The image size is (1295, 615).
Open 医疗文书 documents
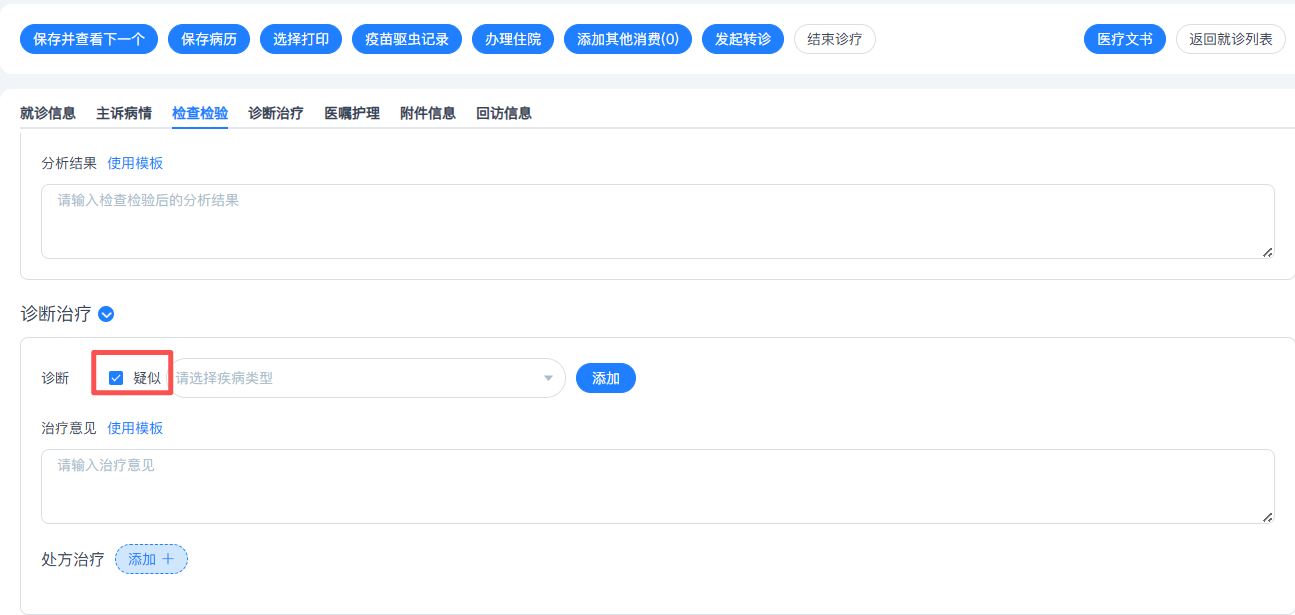(1124, 39)
